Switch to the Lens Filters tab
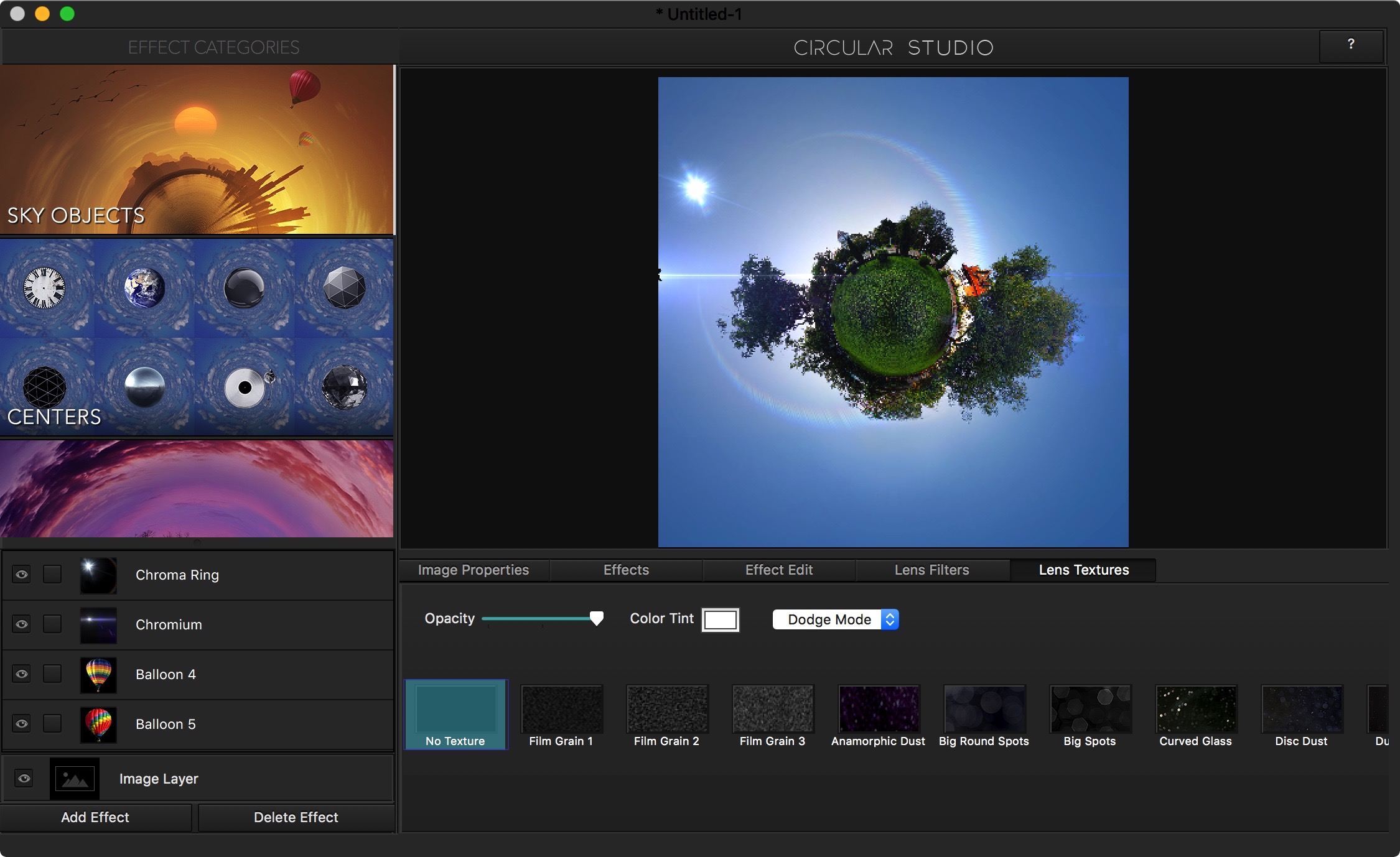 pyautogui.click(x=931, y=570)
